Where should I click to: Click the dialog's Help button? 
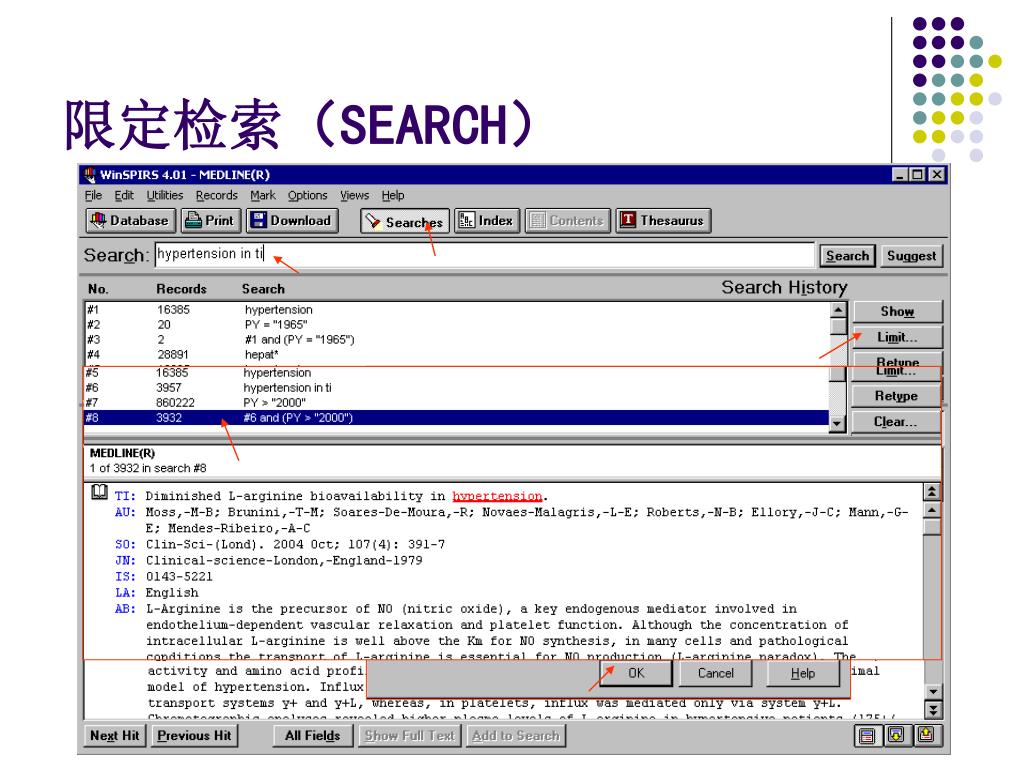803,673
